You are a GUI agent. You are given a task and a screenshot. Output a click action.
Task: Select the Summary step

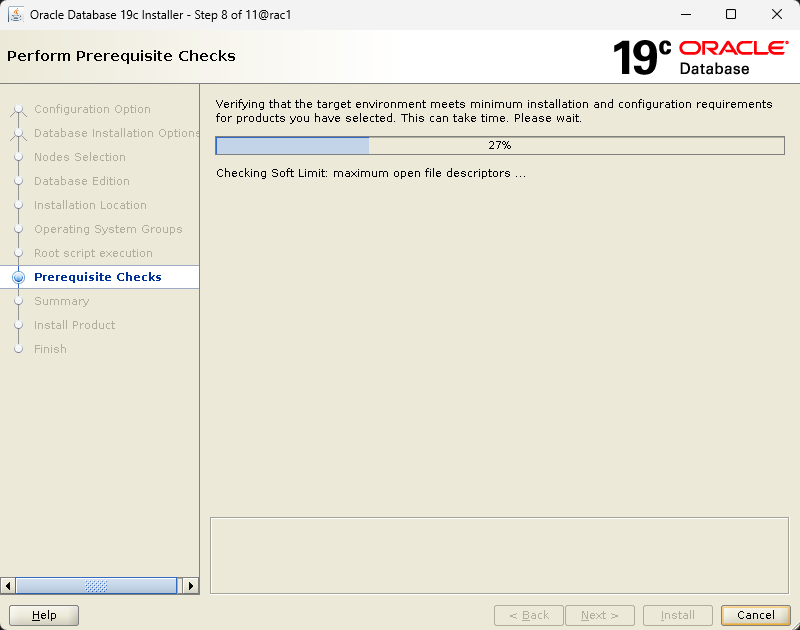62,301
